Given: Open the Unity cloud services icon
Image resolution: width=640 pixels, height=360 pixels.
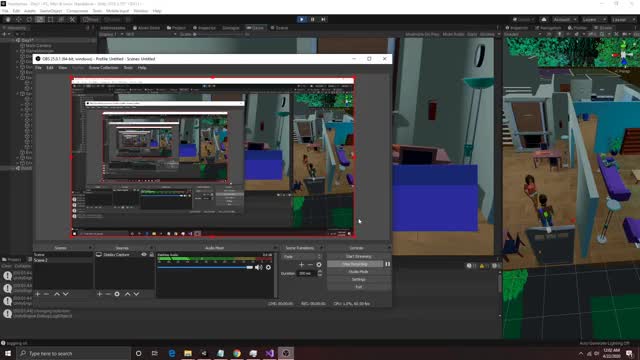Looking at the screenshot, I should pyautogui.click(x=544, y=20).
